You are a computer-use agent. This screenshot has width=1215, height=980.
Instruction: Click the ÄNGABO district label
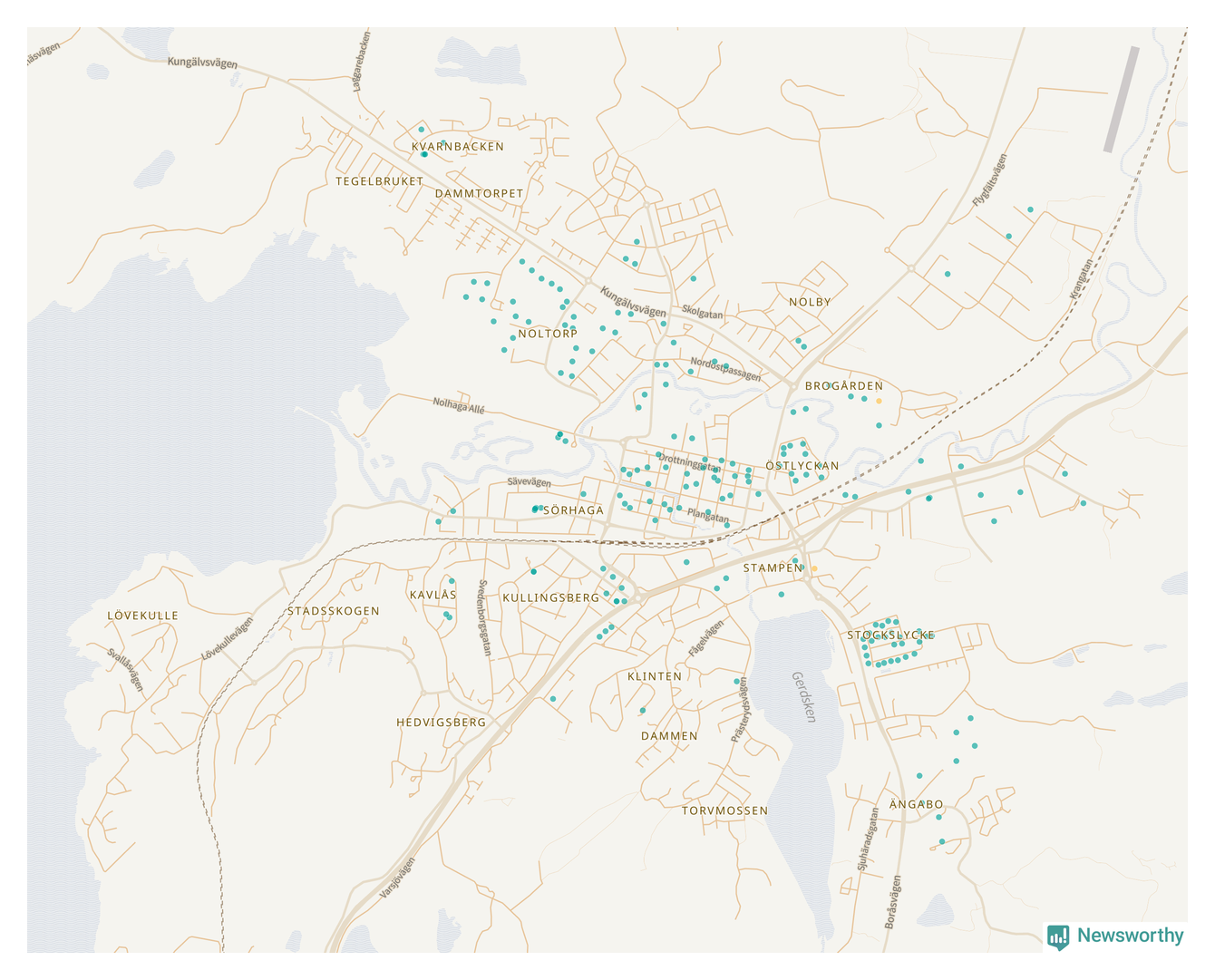pyautogui.click(x=916, y=804)
